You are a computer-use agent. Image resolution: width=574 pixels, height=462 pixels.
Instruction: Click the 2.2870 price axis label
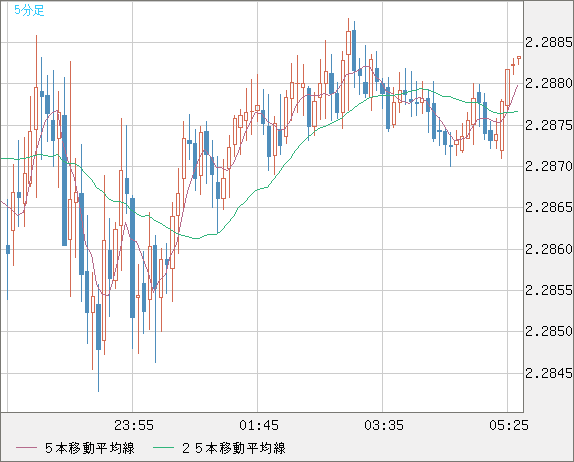coord(548,167)
